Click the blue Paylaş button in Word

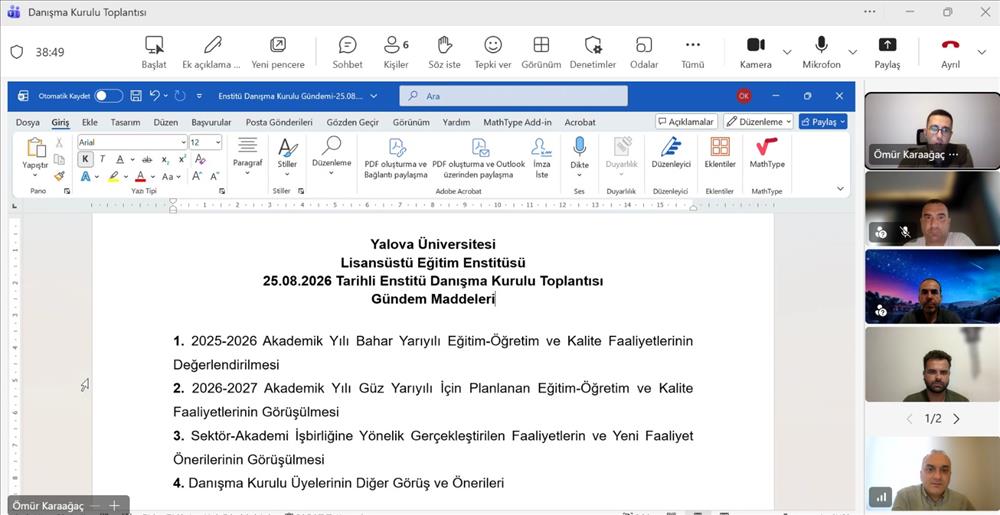[x=823, y=121]
